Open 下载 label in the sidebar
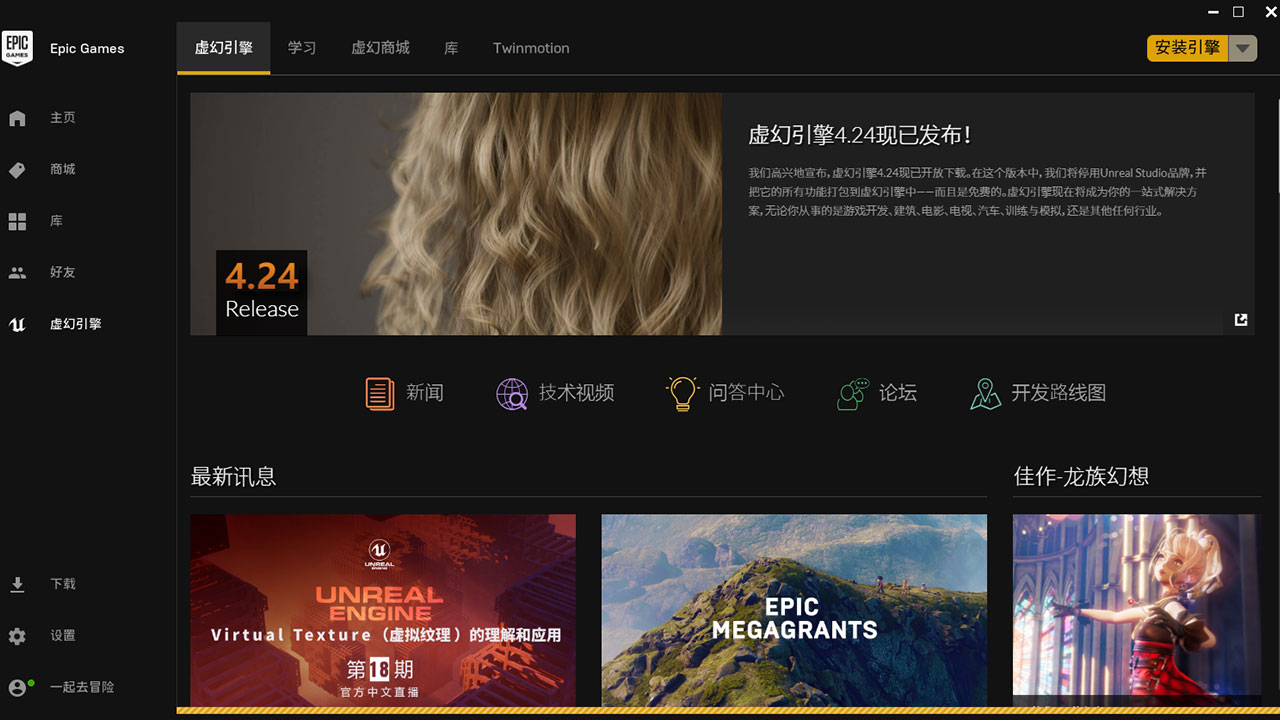This screenshot has height=720, width=1280. [63, 584]
